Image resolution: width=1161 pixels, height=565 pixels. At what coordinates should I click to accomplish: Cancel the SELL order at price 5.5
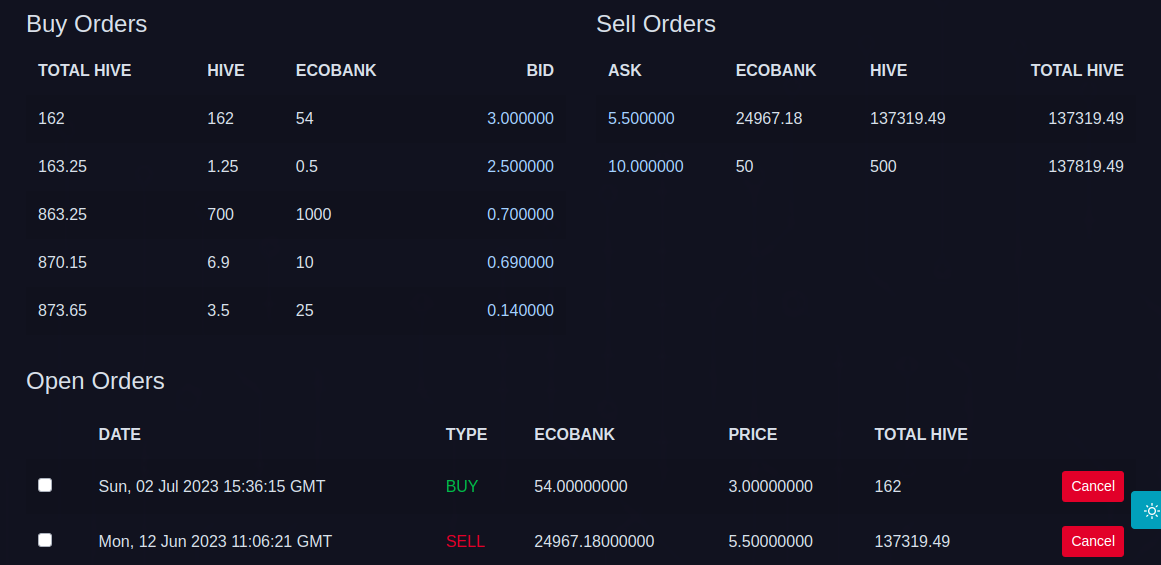(1092, 541)
